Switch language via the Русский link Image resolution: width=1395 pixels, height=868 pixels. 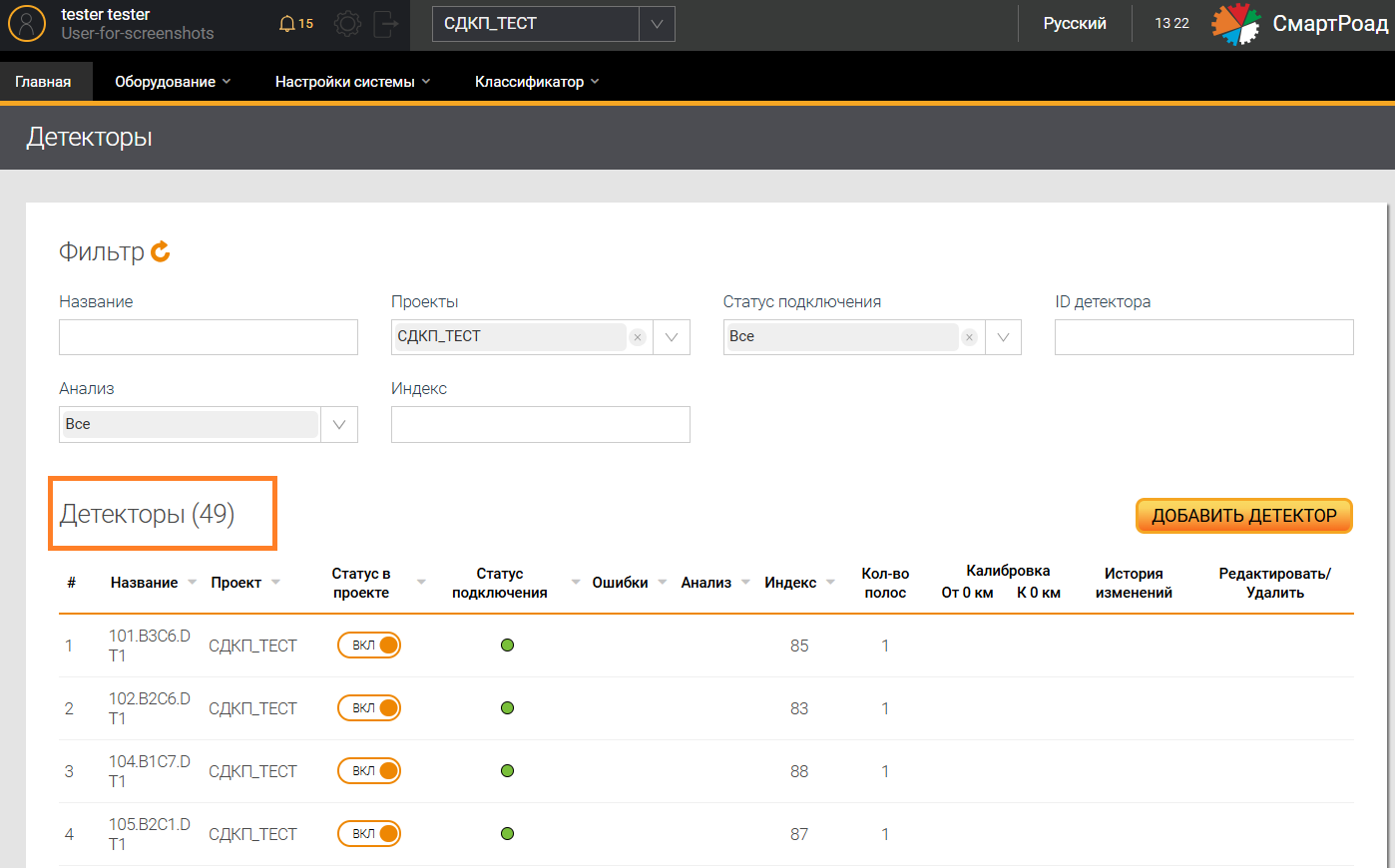[1075, 24]
